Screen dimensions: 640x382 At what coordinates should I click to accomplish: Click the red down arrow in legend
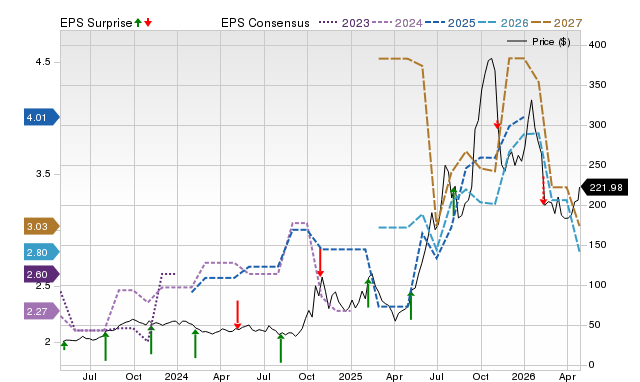point(148,22)
